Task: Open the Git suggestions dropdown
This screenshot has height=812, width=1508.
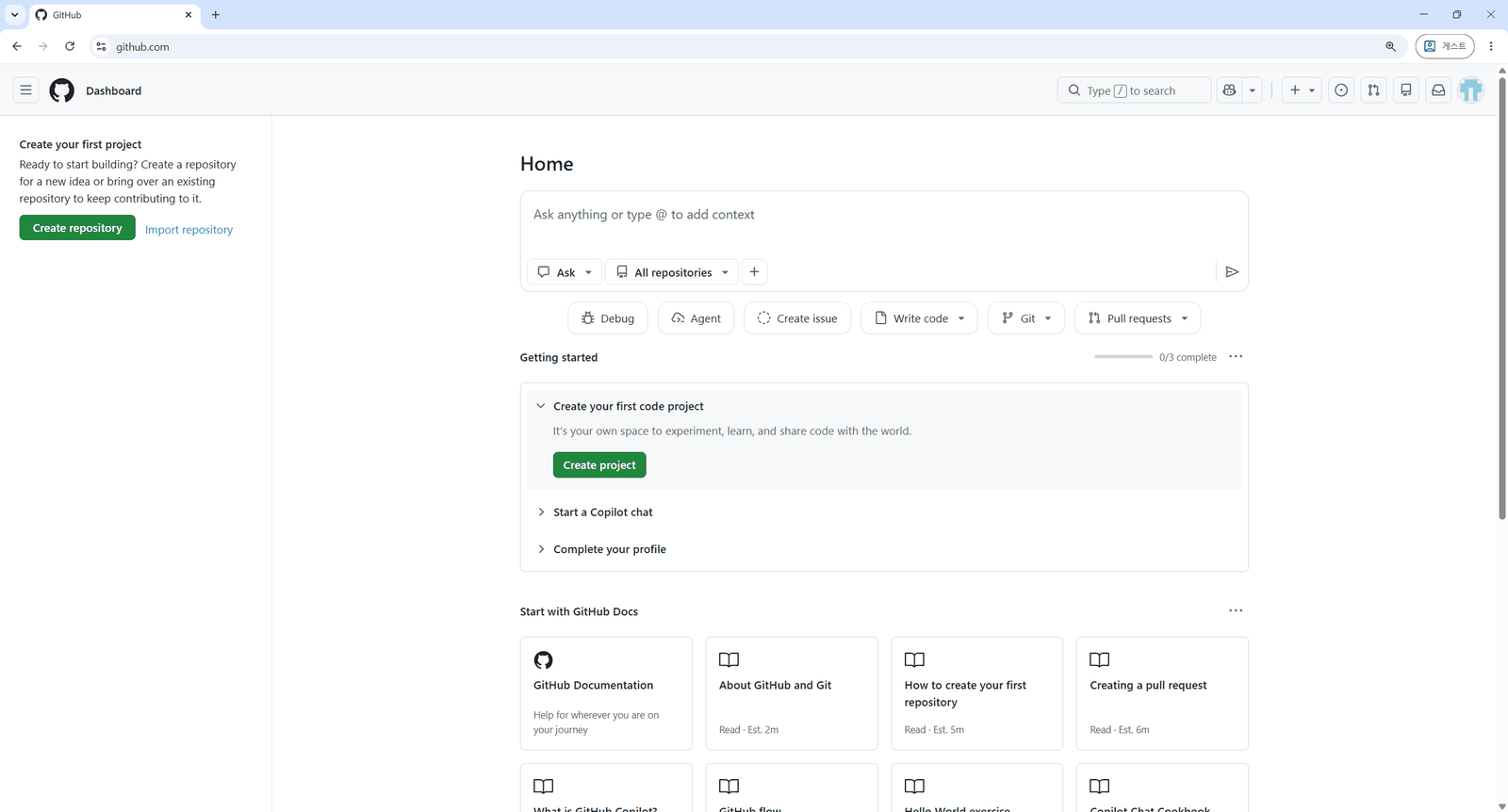Action: click(1026, 318)
